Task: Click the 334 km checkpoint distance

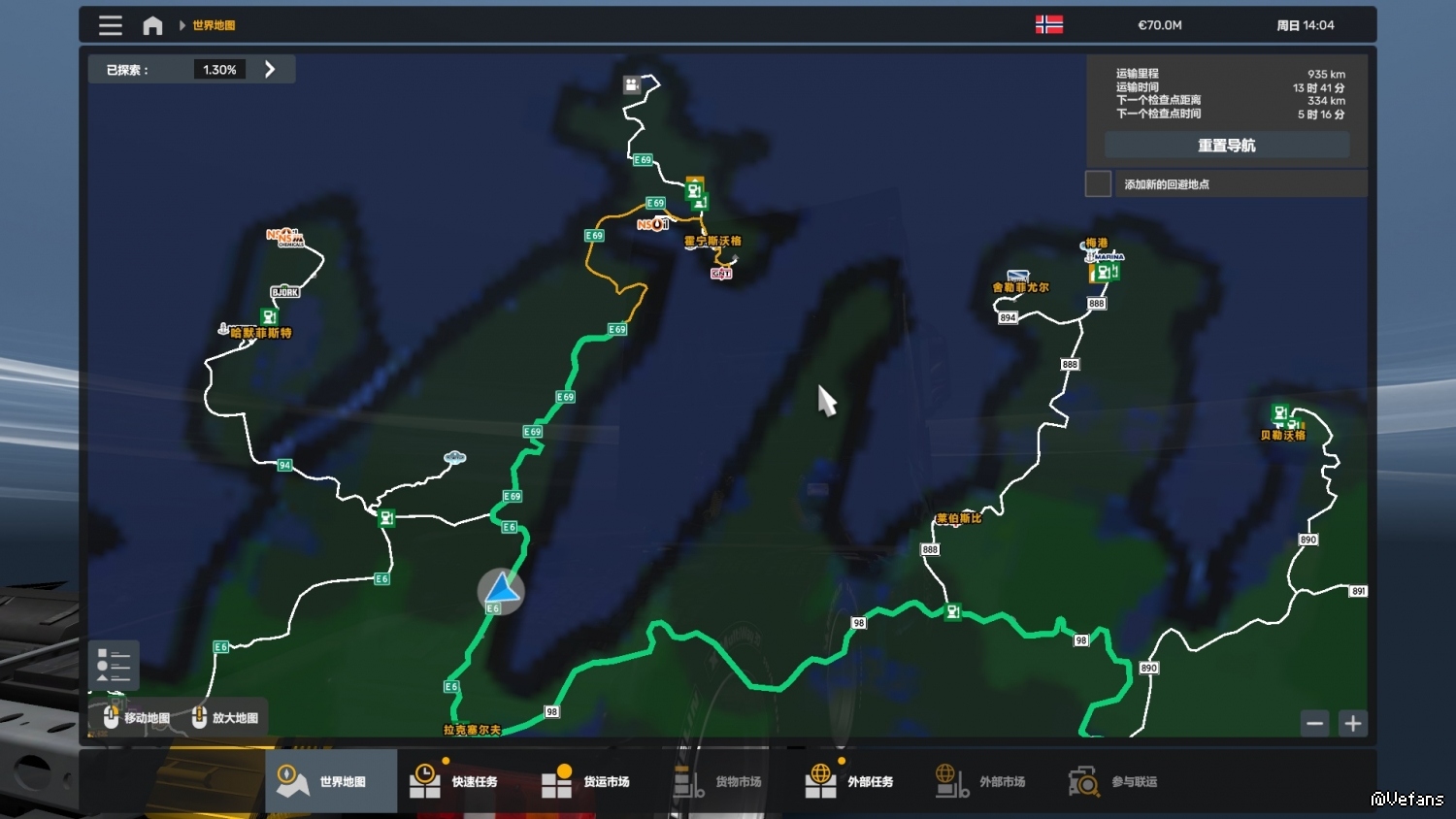Action: tap(1326, 100)
